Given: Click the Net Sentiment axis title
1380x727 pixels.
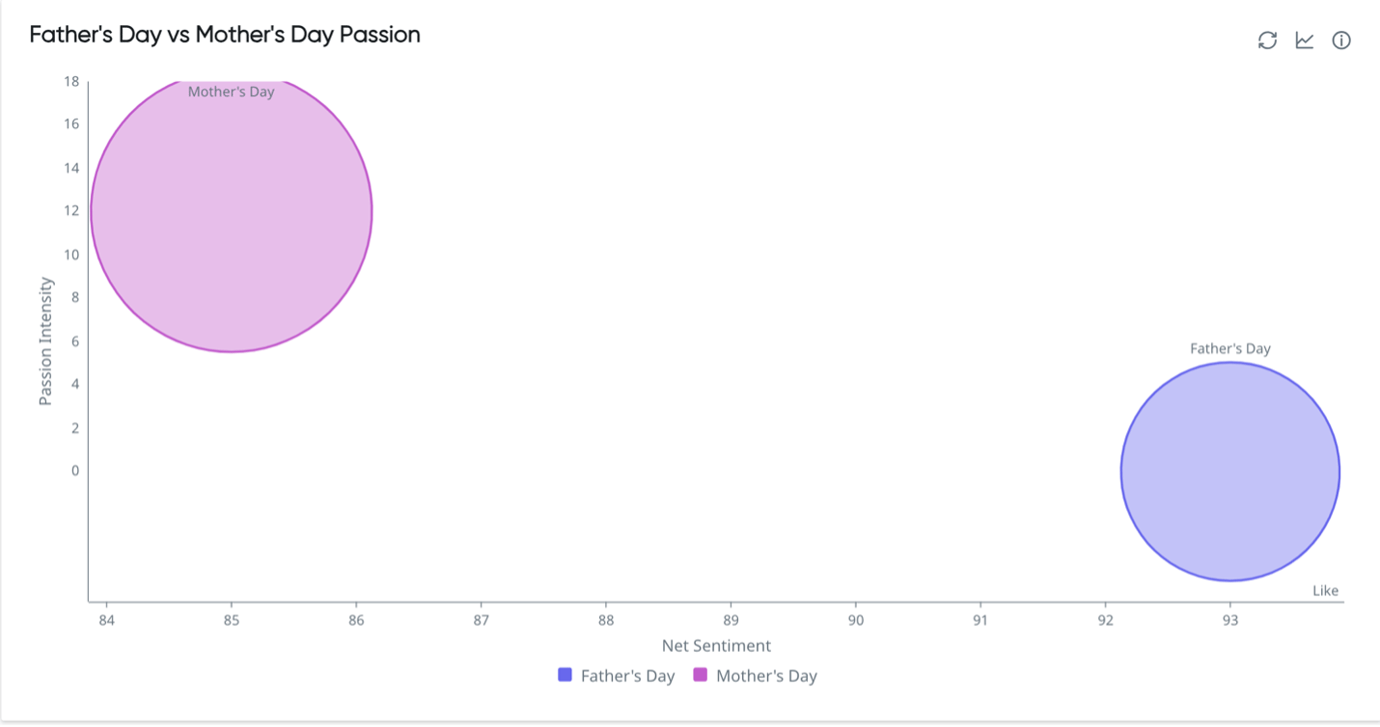Looking at the screenshot, I should tap(716, 646).
